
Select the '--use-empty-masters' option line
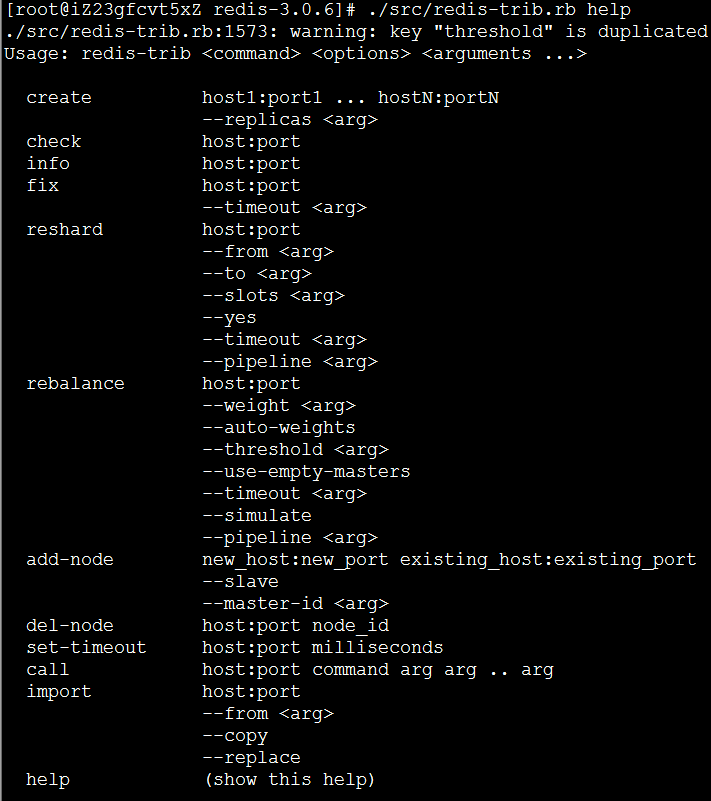click(306, 472)
